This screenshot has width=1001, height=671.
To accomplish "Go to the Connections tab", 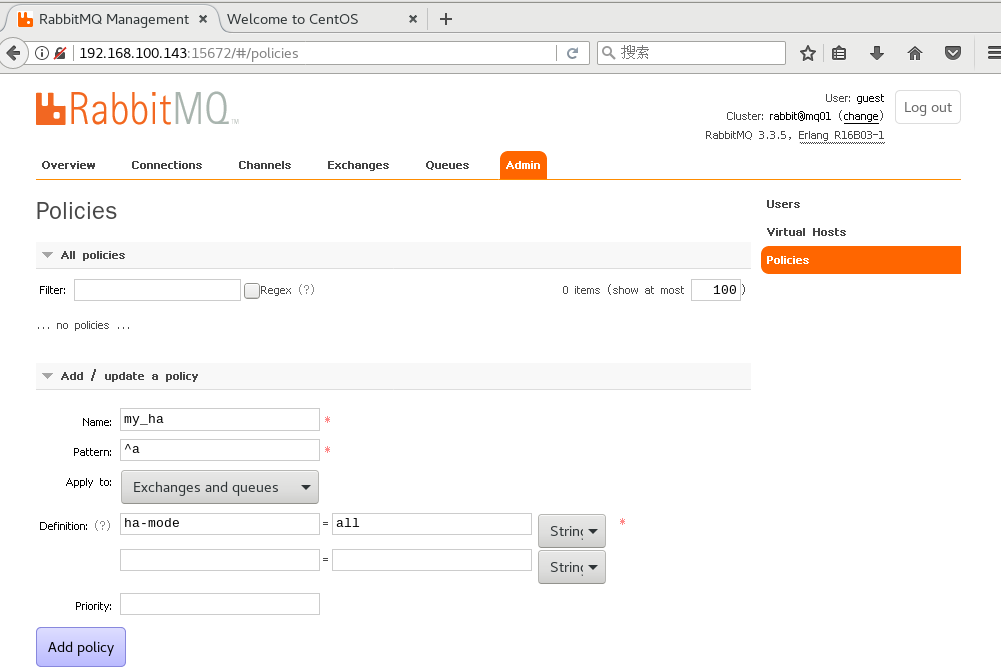I will coord(167,165).
